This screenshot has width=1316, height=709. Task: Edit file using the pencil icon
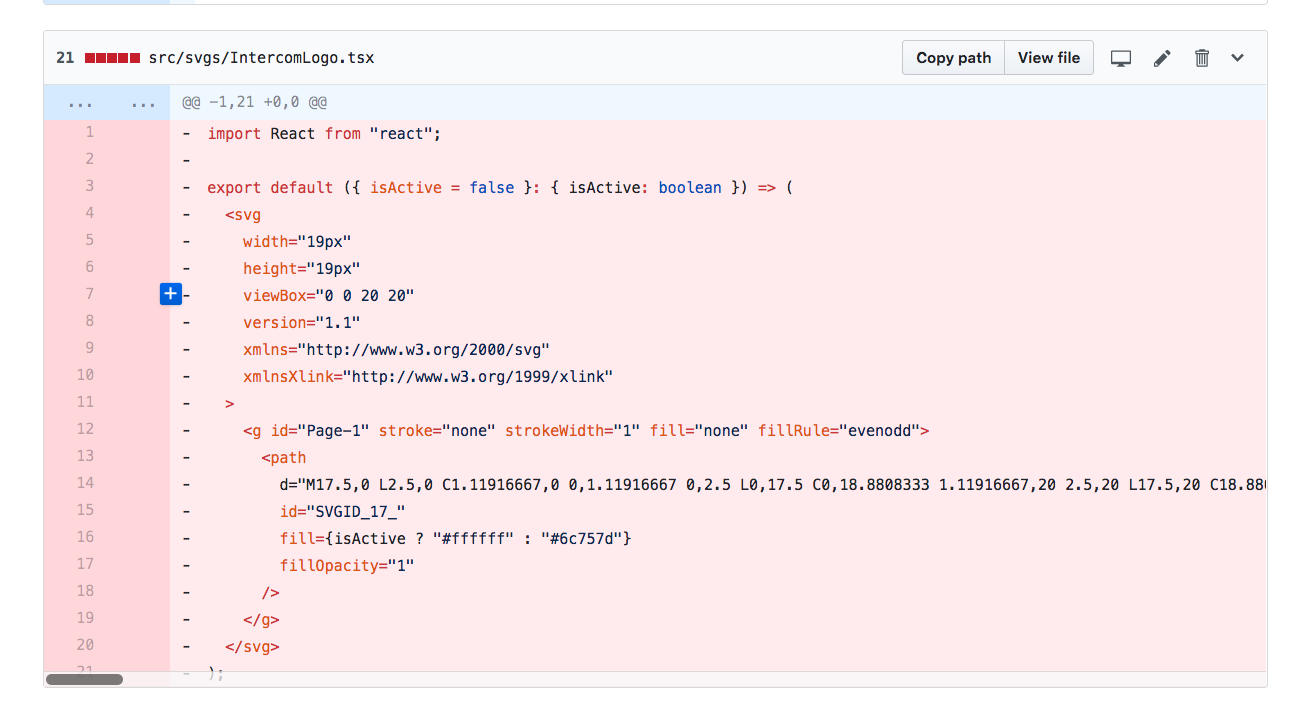(1162, 58)
